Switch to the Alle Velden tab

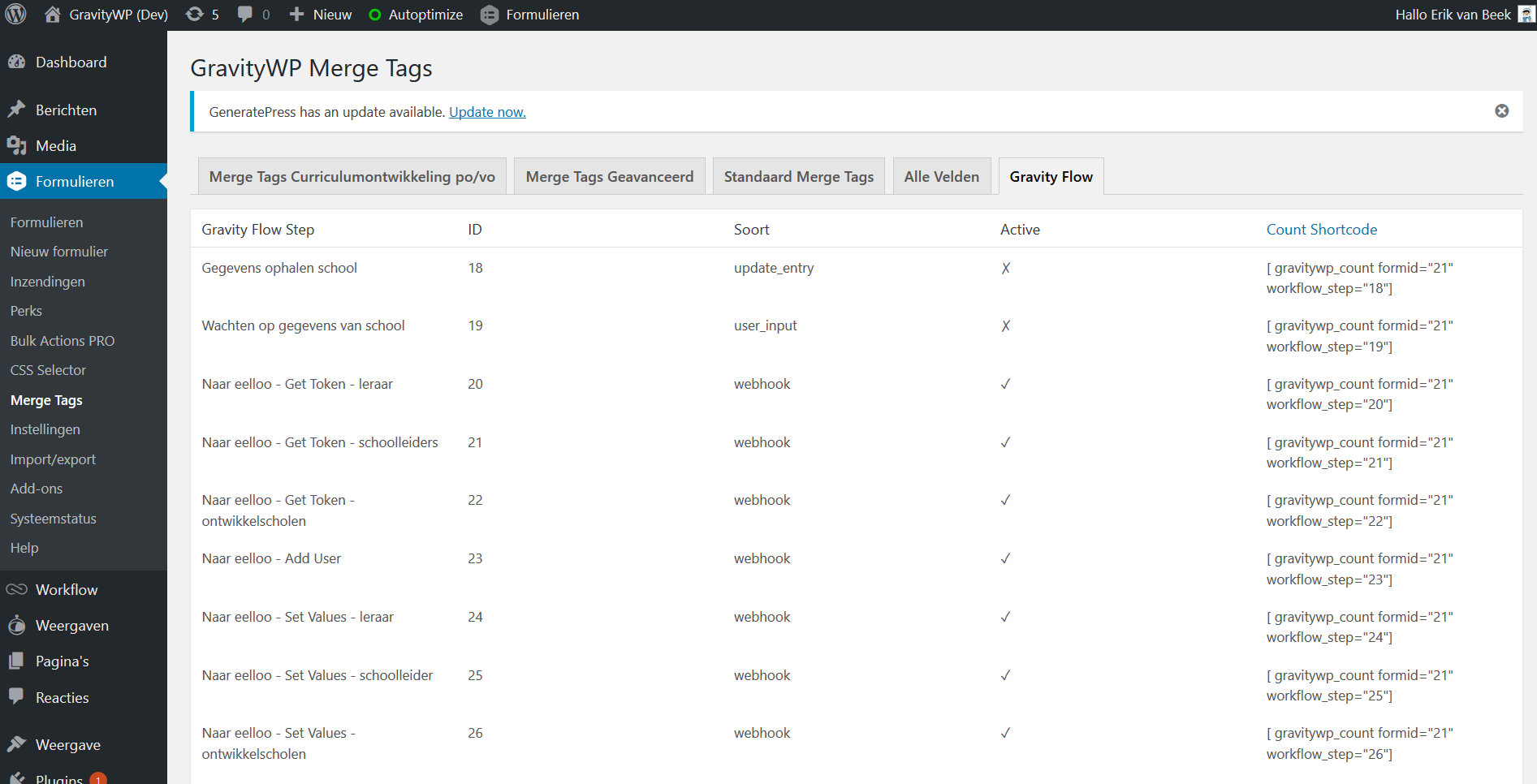pyautogui.click(x=941, y=177)
